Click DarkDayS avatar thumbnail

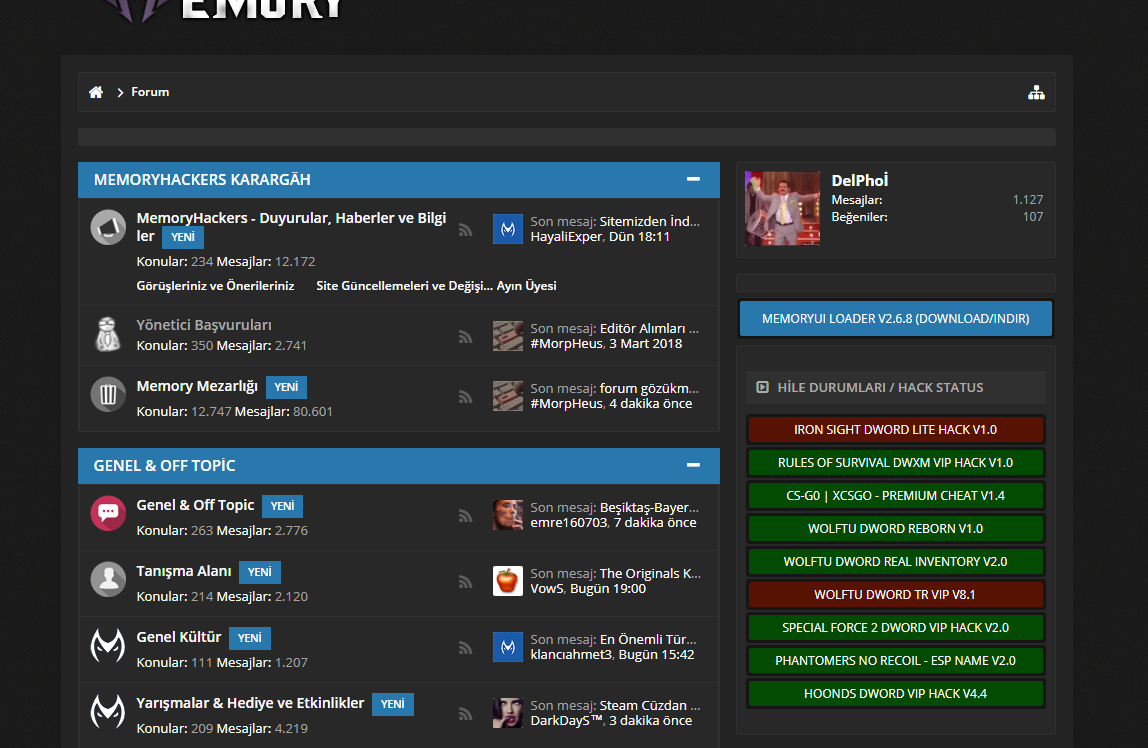pos(507,713)
